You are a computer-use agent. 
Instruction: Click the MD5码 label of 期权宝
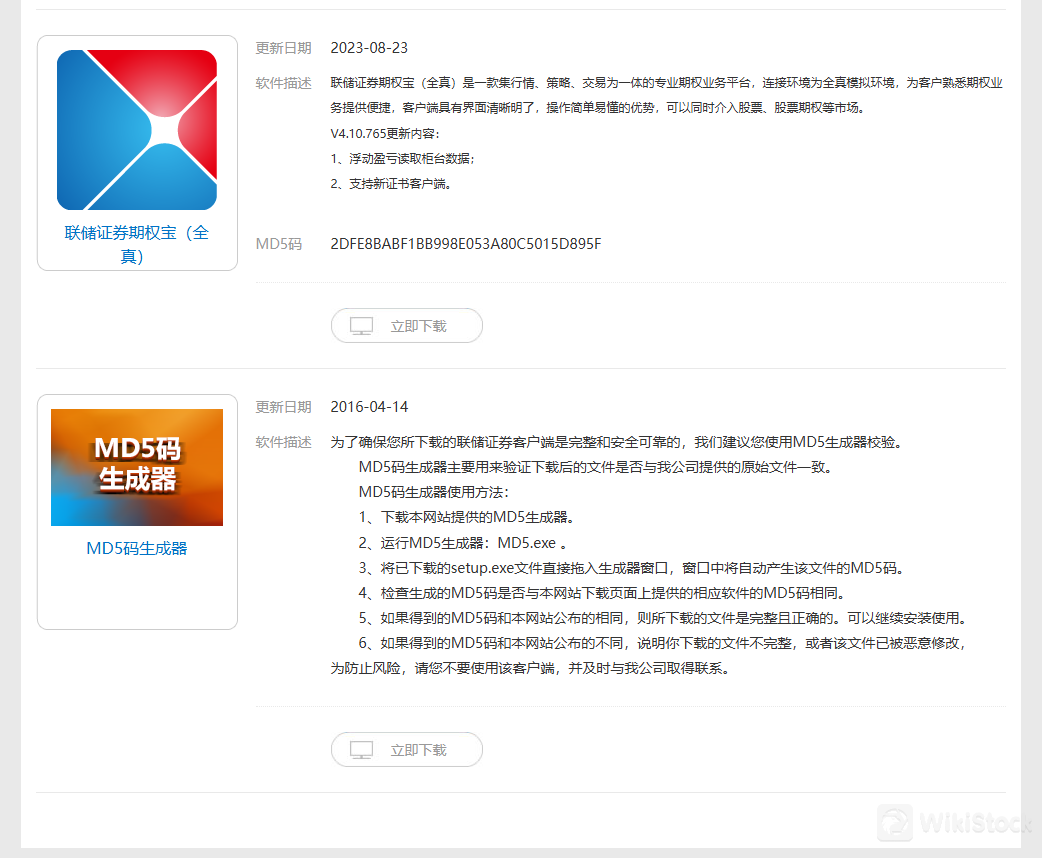(279, 244)
